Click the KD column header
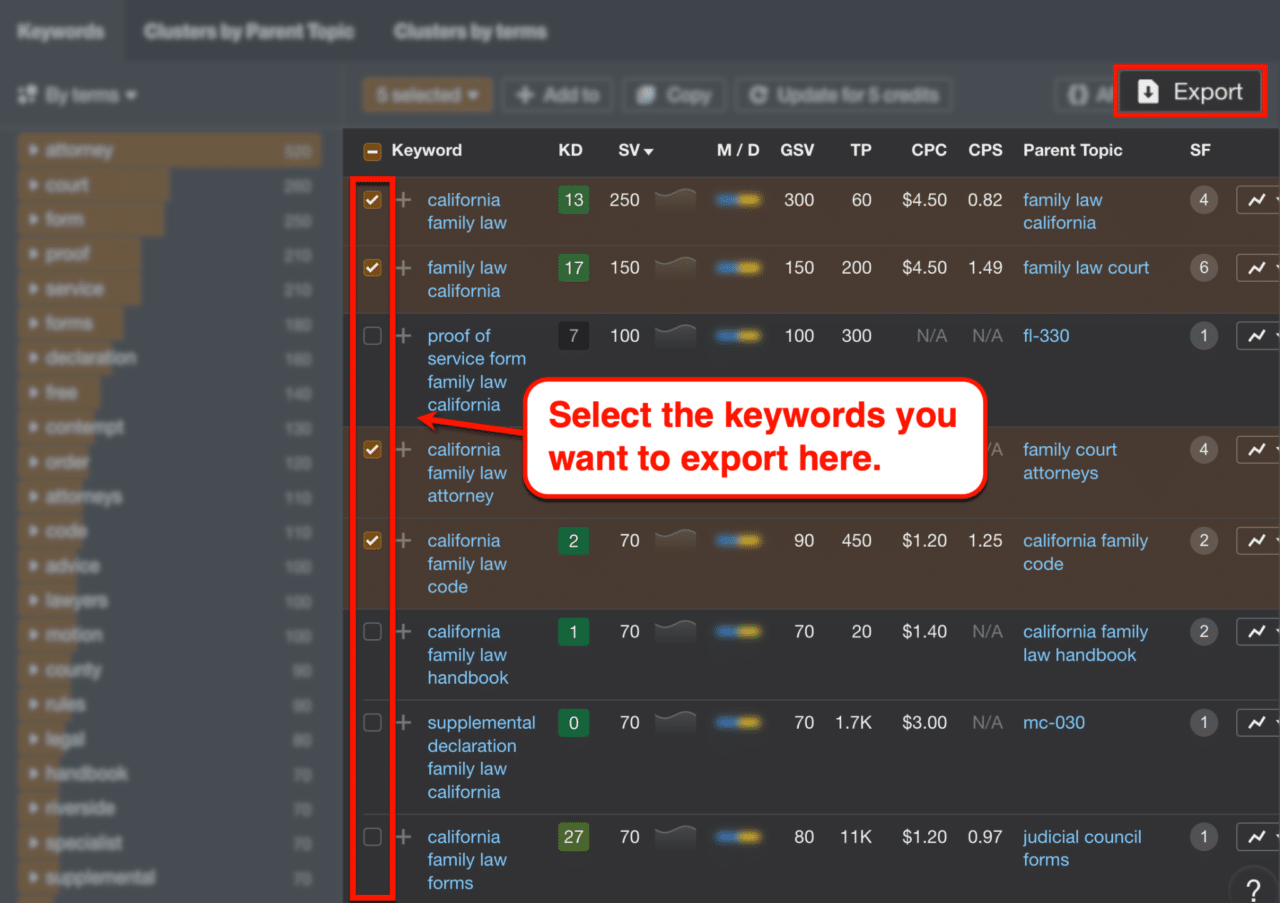The width and height of the screenshot is (1280, 903). [x=570, y=150]
